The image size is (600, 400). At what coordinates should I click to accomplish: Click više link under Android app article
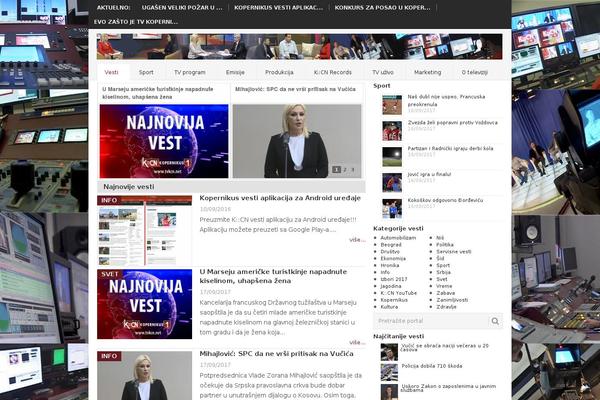pos(357,240)
